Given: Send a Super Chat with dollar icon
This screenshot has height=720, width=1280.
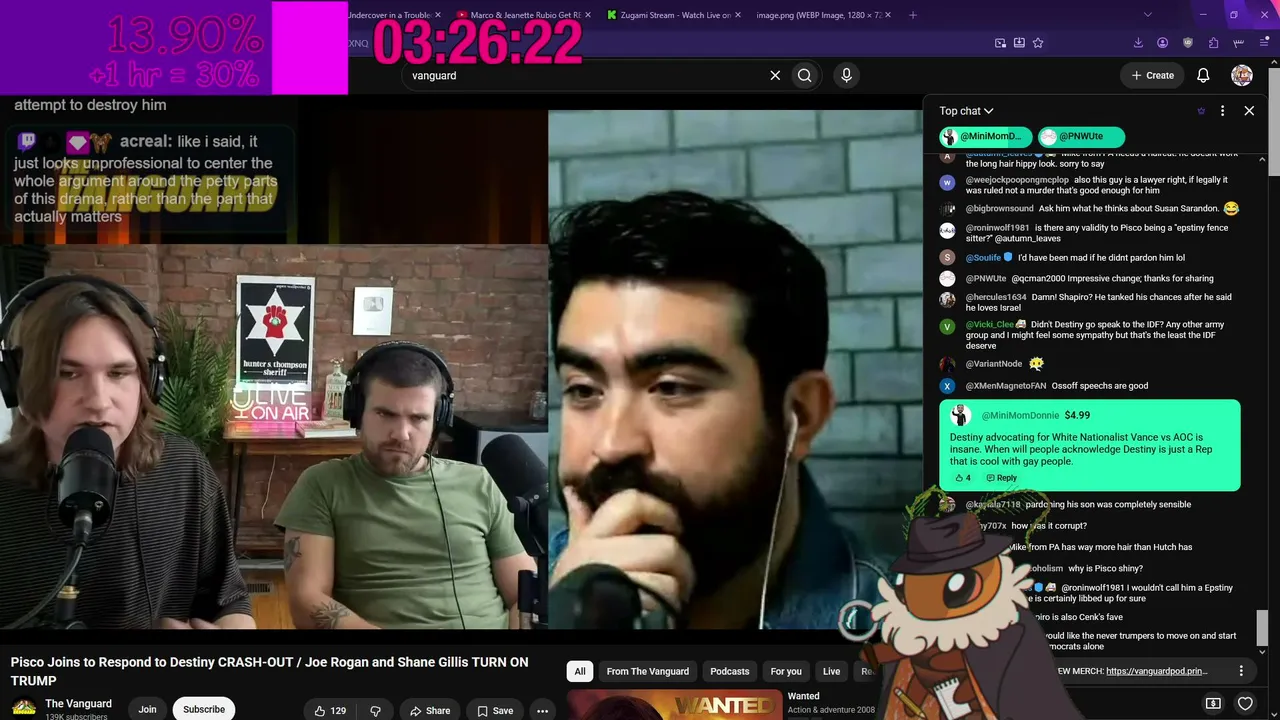Looking at the screenshot, I should coord(1213,703).
